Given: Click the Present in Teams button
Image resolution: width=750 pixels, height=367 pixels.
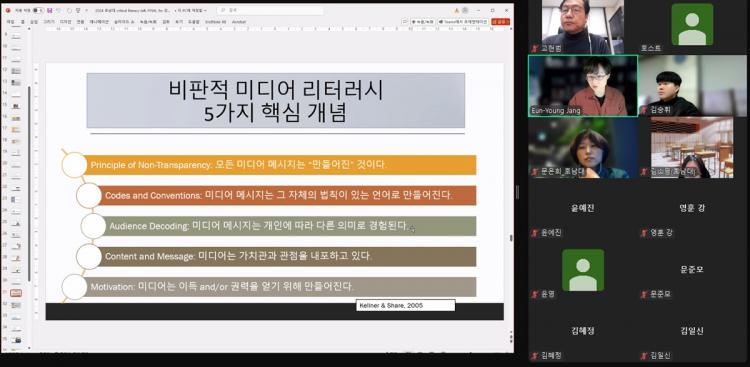Looking at the screenshot, I should pos(463,22).
